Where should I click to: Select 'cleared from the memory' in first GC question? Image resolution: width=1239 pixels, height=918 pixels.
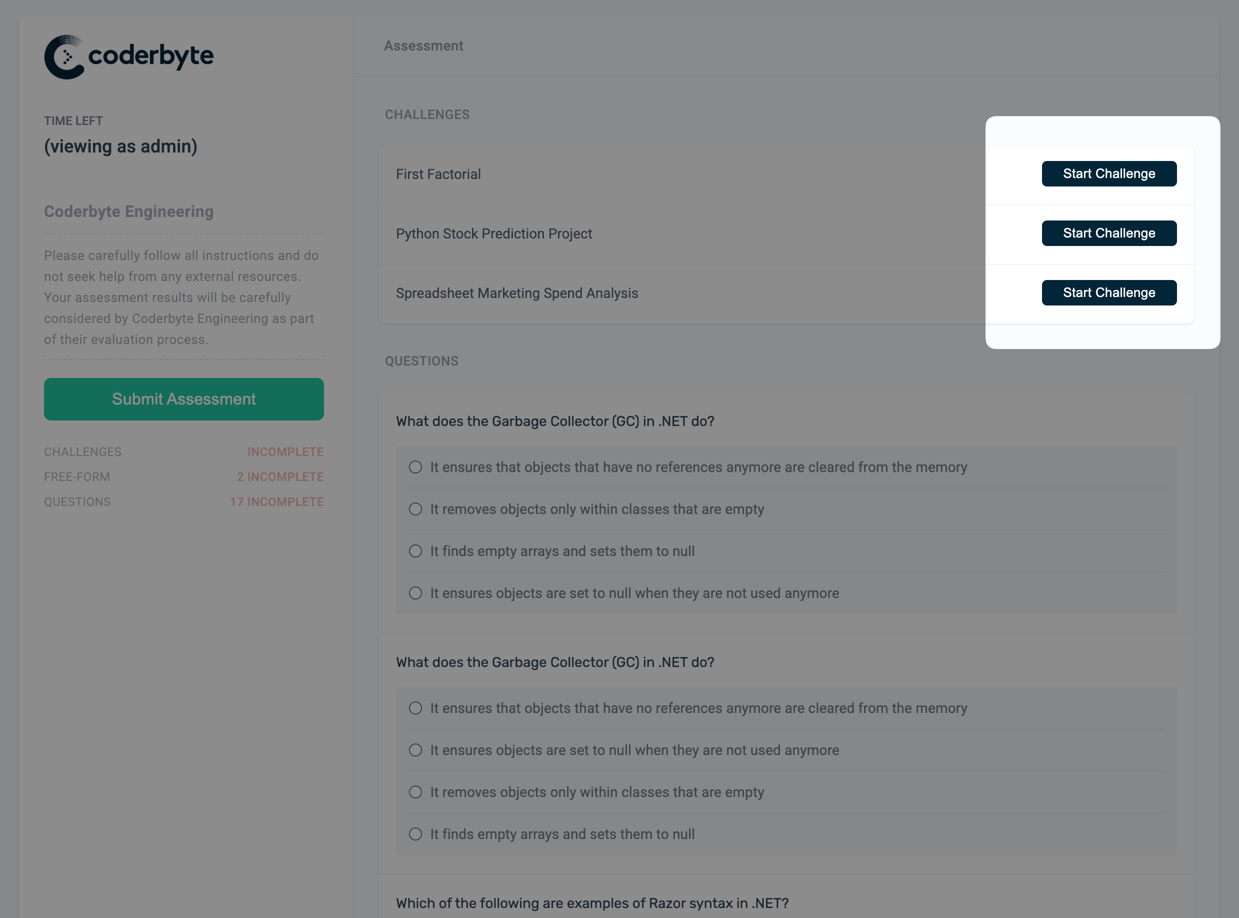pyautogui.click(x=416, y=467)
